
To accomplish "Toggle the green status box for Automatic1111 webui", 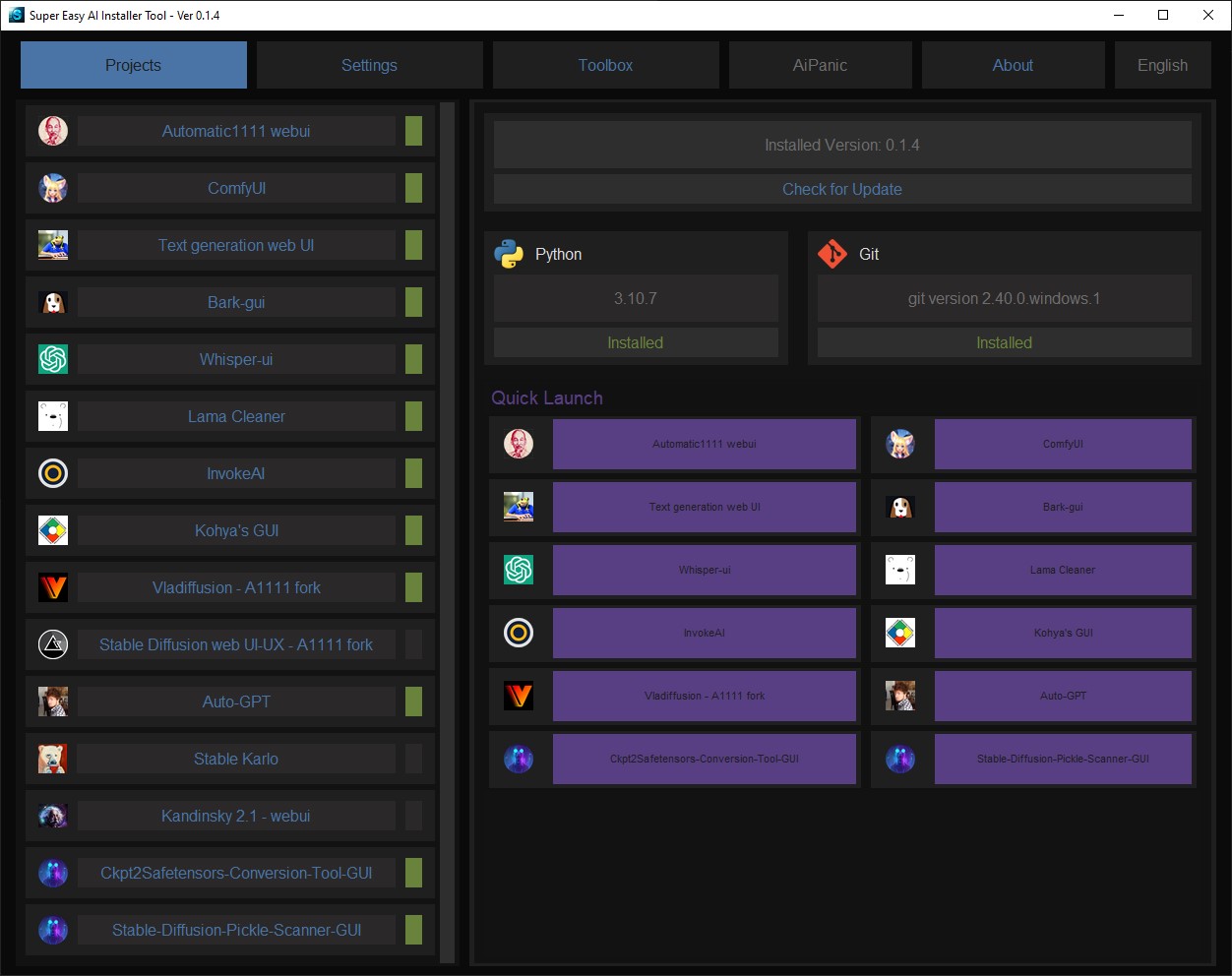I will click(413, 131).
